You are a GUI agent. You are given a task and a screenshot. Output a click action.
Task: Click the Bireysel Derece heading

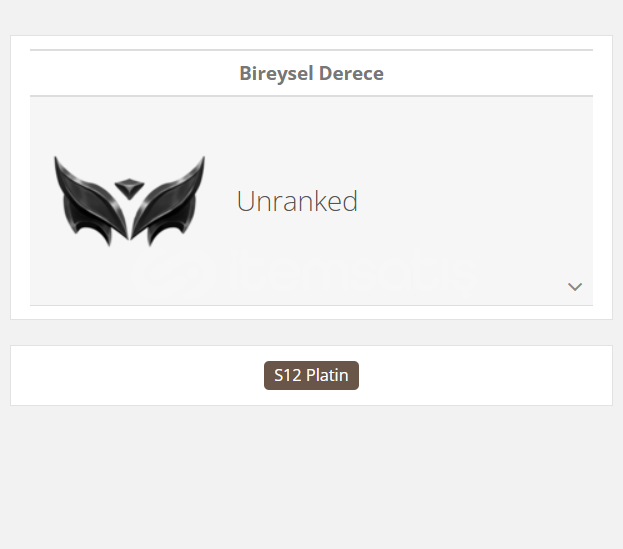tap(311, 73)
